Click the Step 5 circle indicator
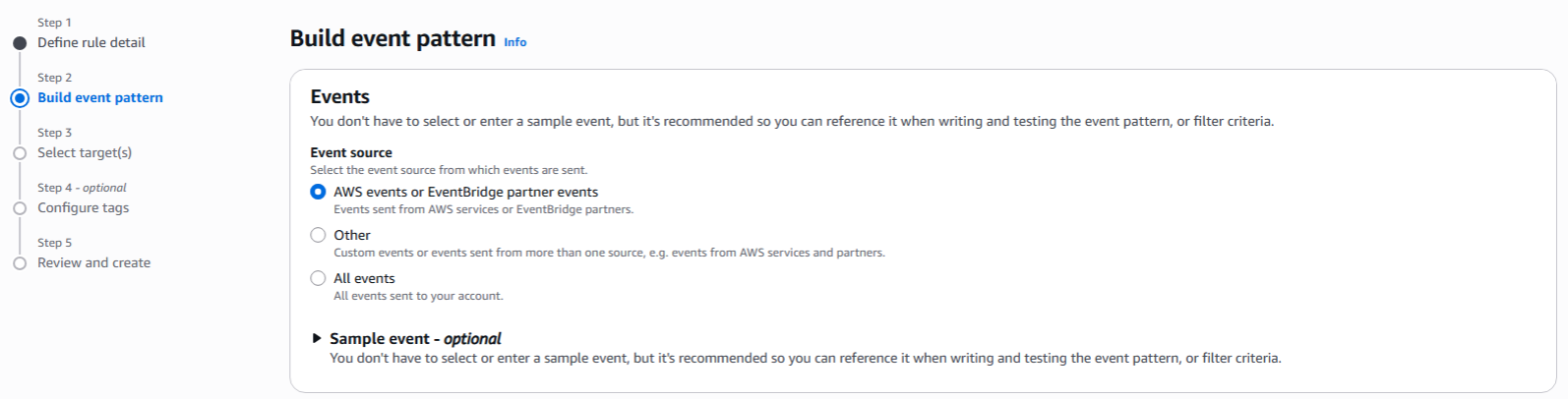 pos(20,263)
